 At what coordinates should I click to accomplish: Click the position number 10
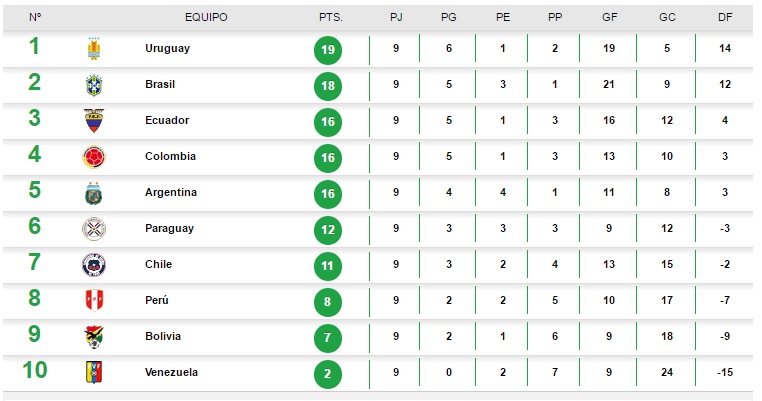35,370
